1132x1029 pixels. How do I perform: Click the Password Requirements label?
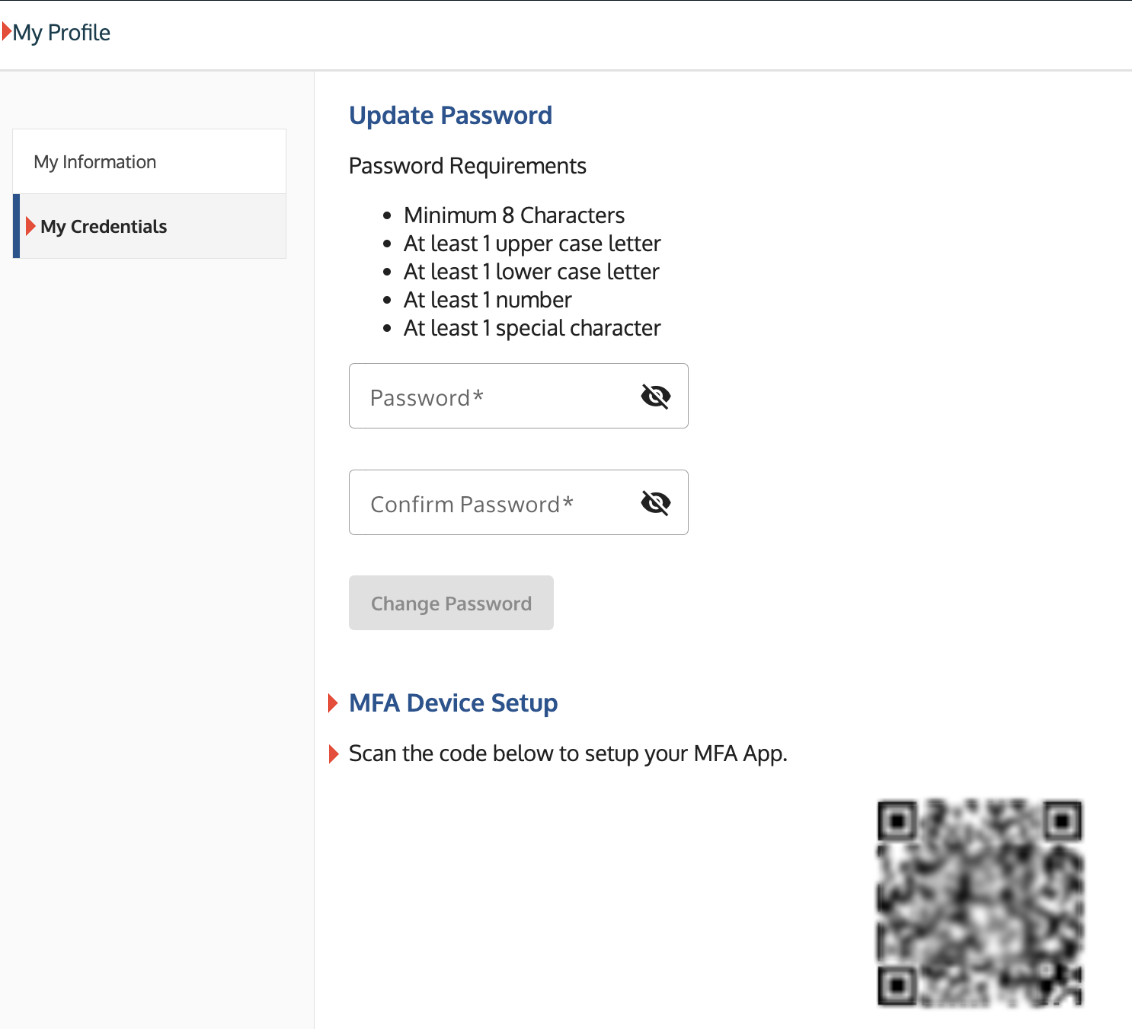pos(467,166)
